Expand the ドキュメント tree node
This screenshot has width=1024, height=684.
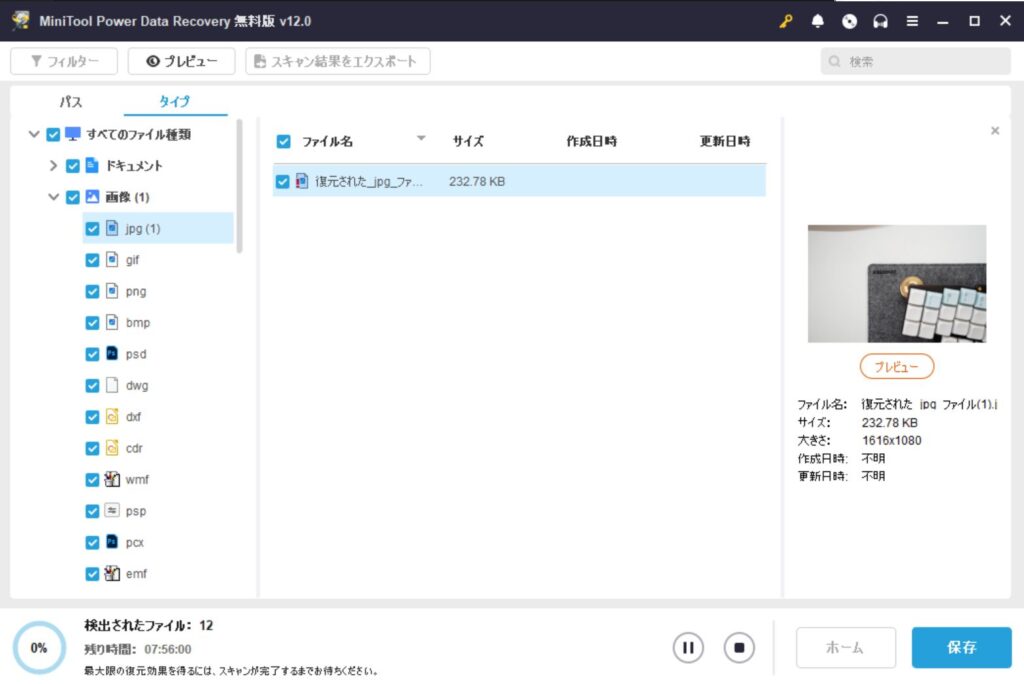tap(54, 165)
